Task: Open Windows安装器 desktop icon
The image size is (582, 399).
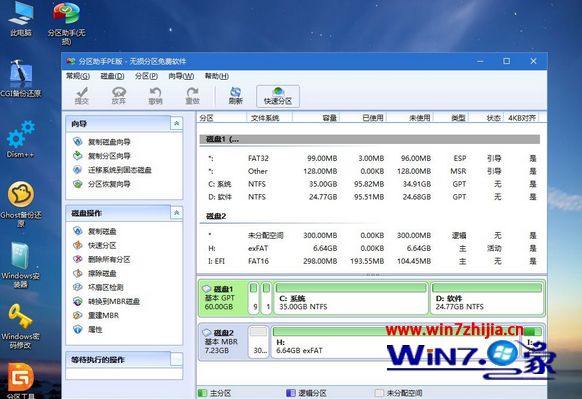Action: (21, 265)
